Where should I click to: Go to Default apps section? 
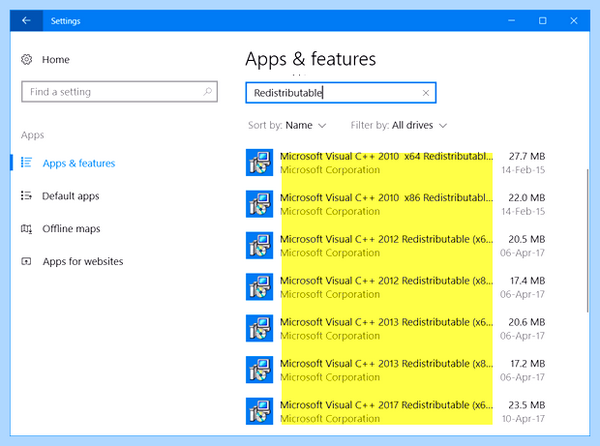tap(70, 196)
